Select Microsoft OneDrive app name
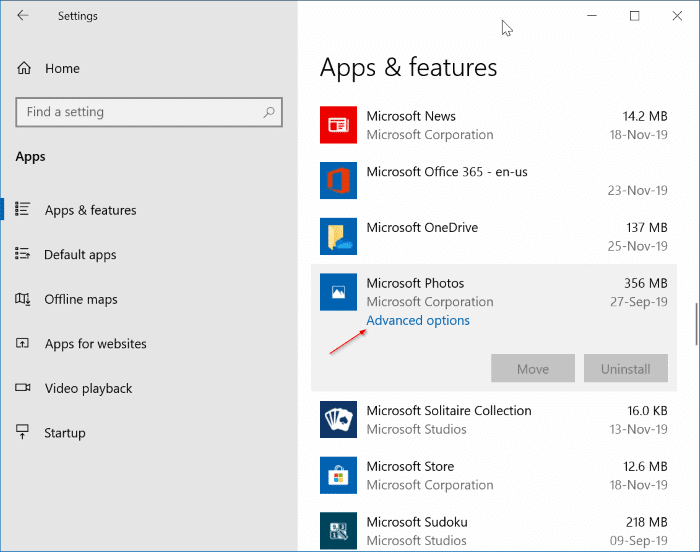The height and width of the screenshot is (552, 700). pyautogui.click(x=422, y=228)
